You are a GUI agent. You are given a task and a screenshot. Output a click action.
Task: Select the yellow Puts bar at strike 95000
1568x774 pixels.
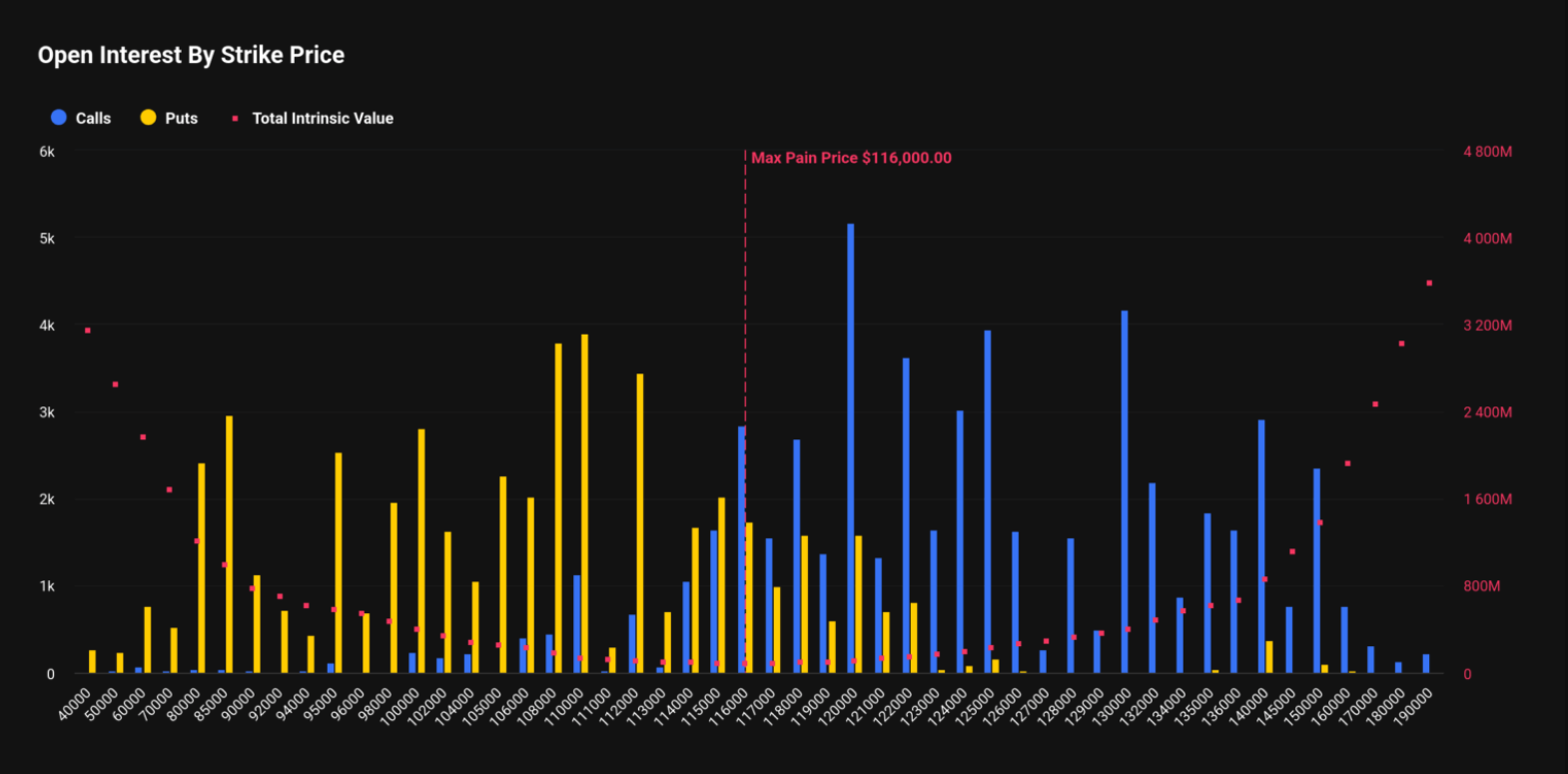(x=339, y=563)
